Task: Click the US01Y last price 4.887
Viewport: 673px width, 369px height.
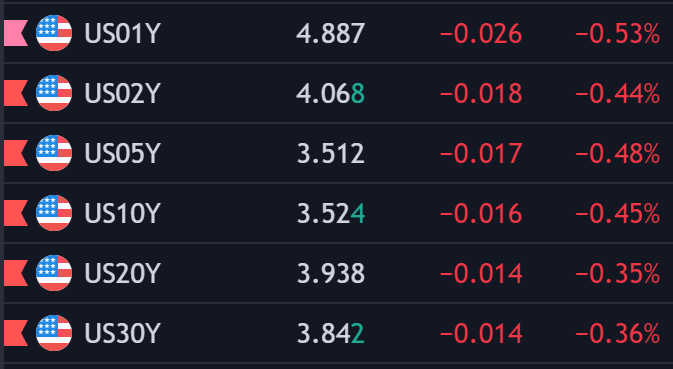Action: [330, 33]
